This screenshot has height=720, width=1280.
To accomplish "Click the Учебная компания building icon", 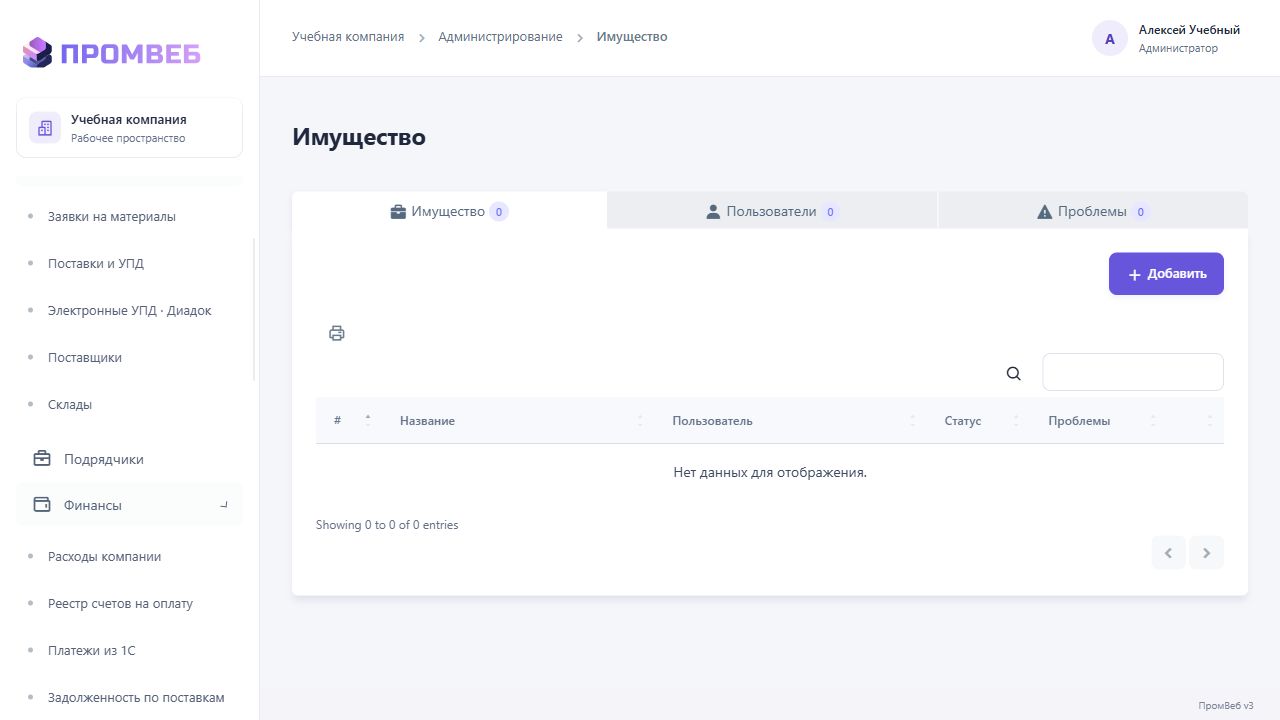I will [x=45, y=128].
